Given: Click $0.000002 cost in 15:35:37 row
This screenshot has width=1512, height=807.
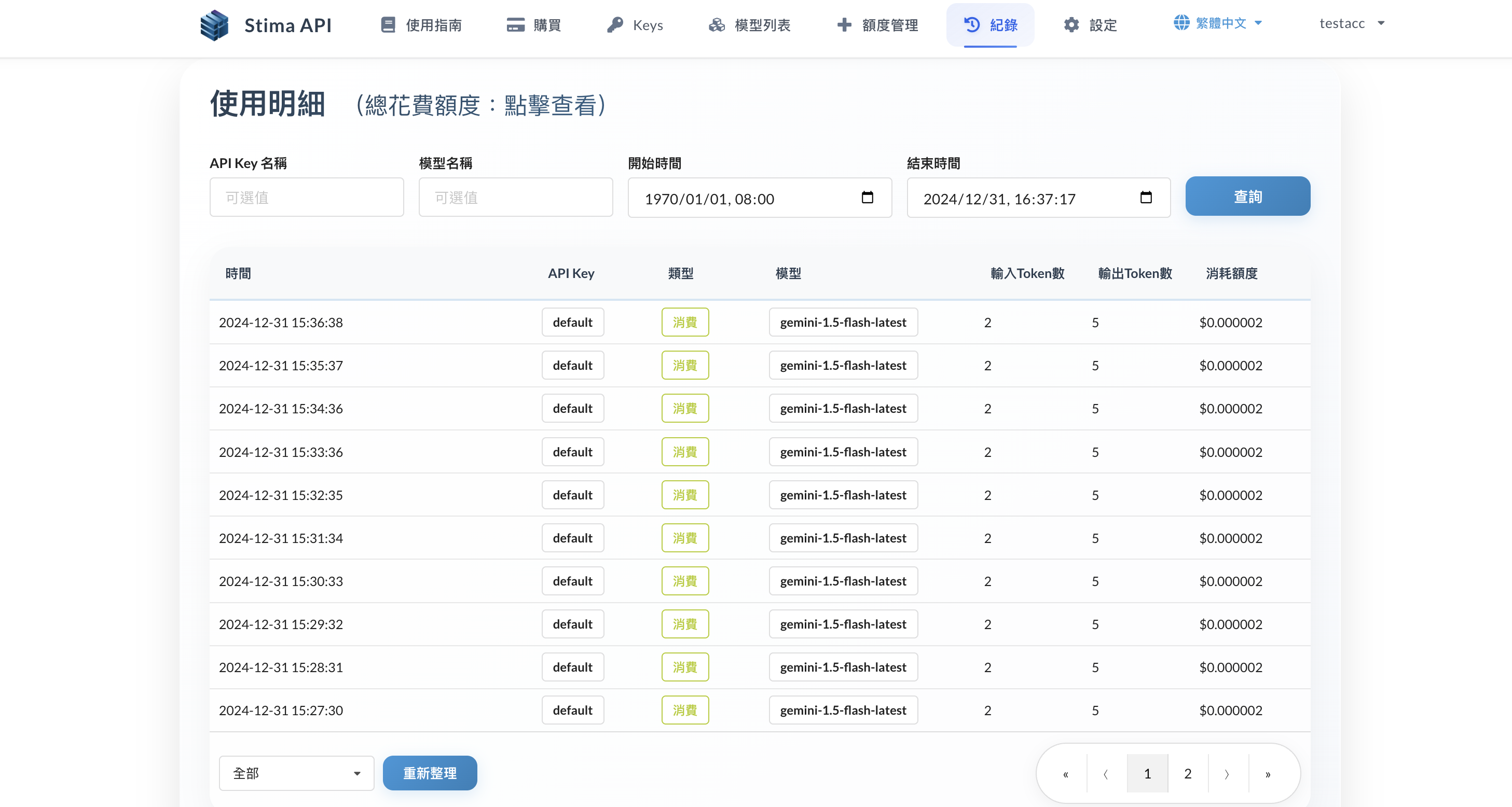Looking at the screenshot, I should [1230, 365].
